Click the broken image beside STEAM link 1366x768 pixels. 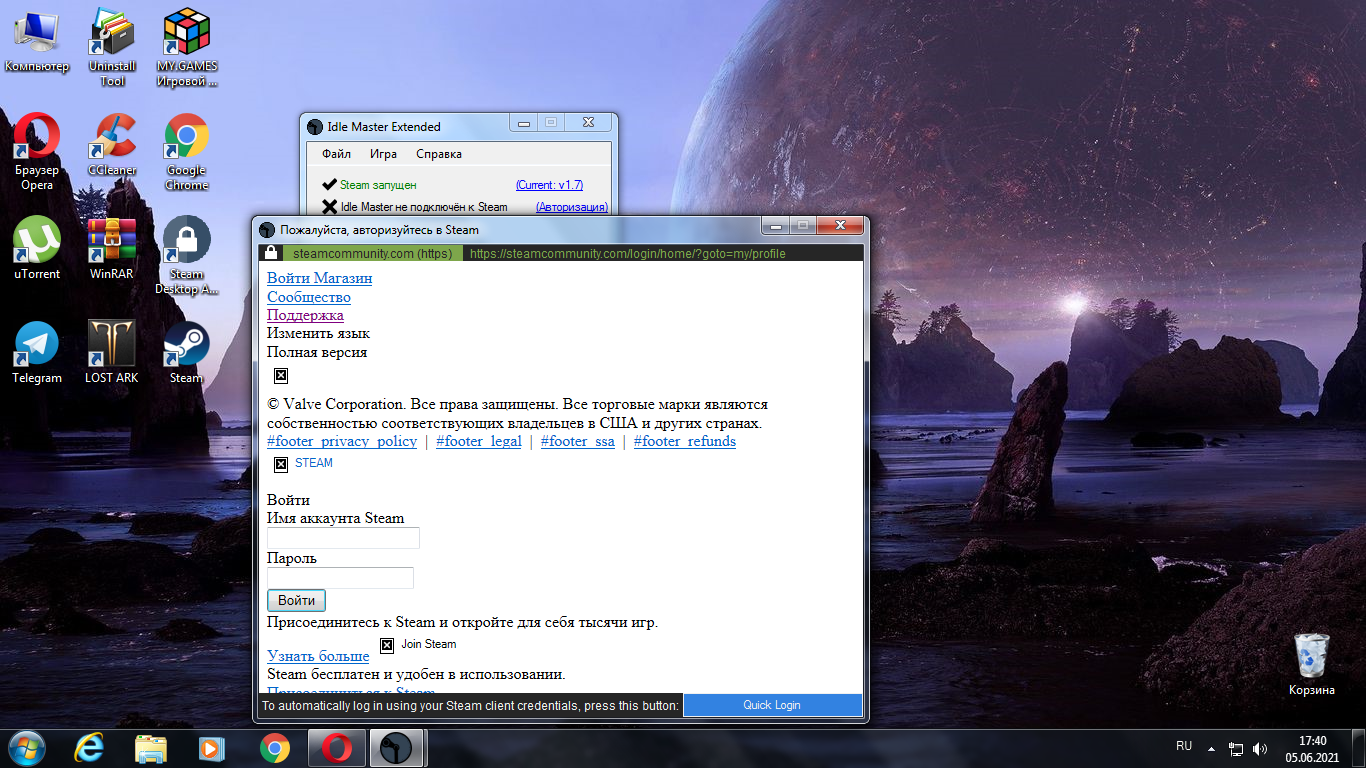(281, 464)
